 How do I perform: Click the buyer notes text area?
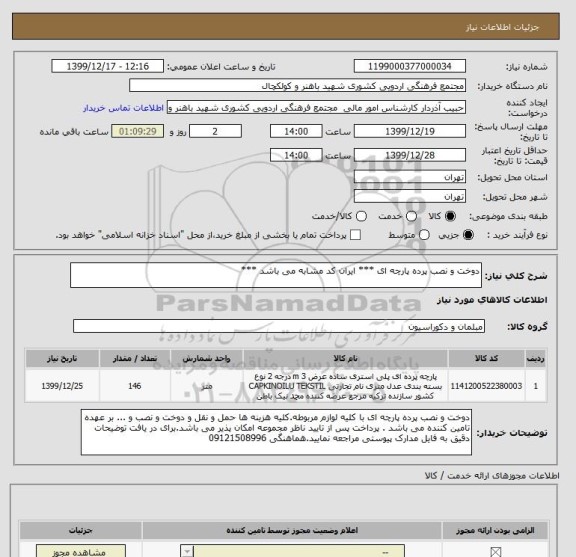(276, 432)
